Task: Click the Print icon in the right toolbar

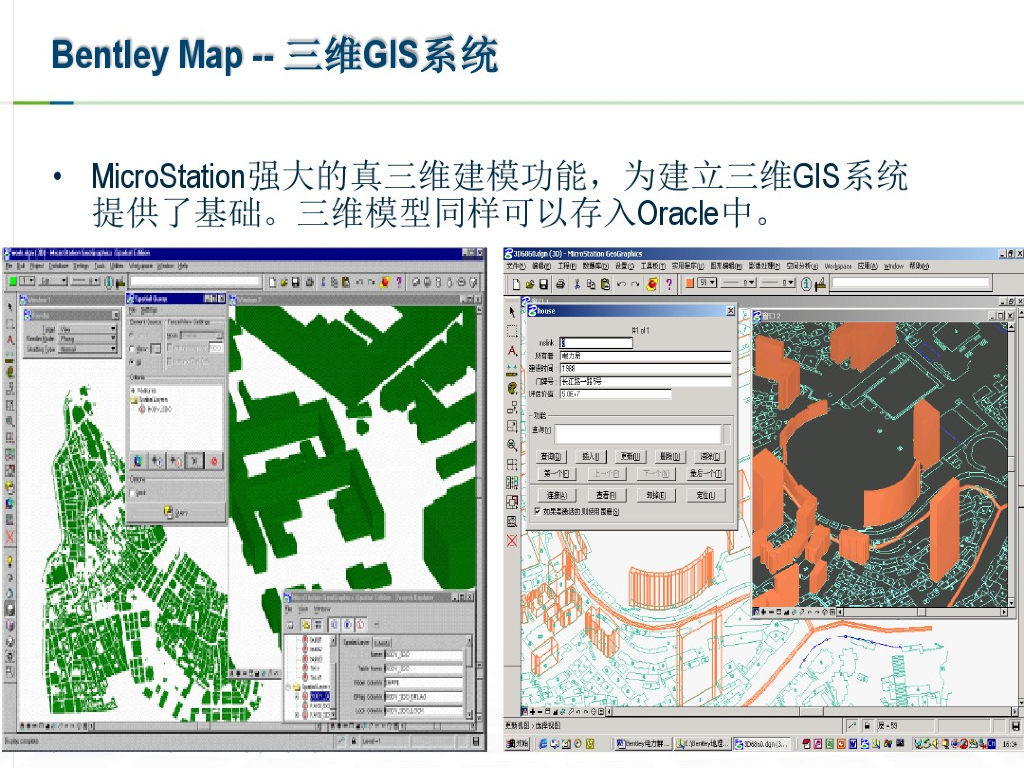Action: click(x=559, y=284)
